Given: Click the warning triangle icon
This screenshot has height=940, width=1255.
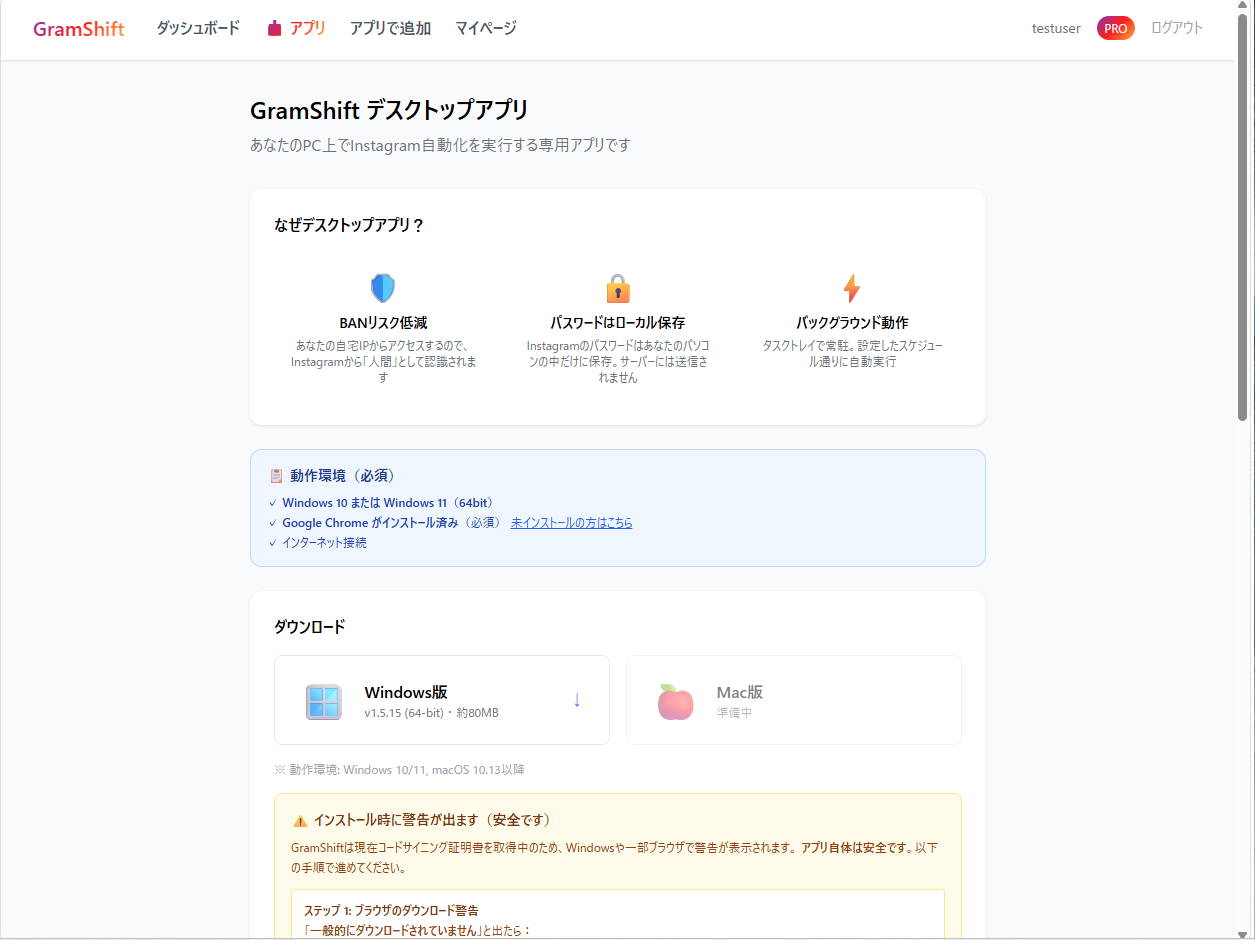Looking at the screenshot, I should (300, 821).
